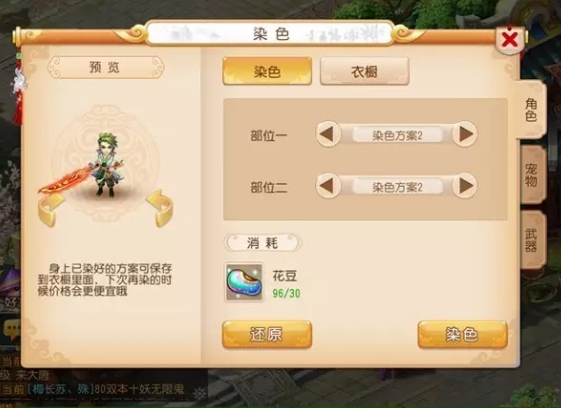Open the 部位二 染色方案2 field
Viewport: 561px width, 408px height.
(x=397, y=187)
